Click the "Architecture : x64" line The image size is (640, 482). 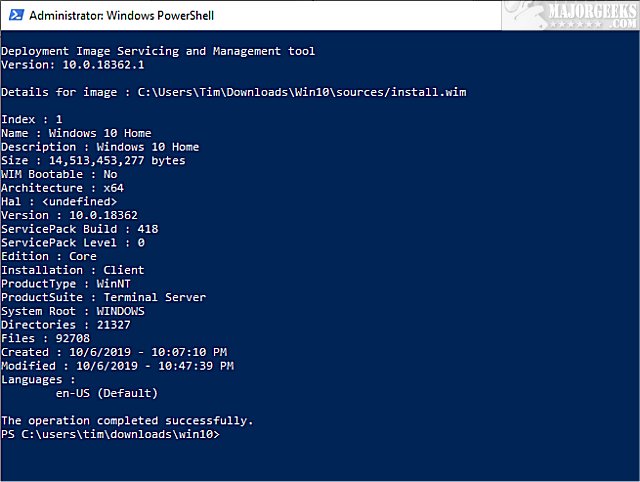click(56, 188)
